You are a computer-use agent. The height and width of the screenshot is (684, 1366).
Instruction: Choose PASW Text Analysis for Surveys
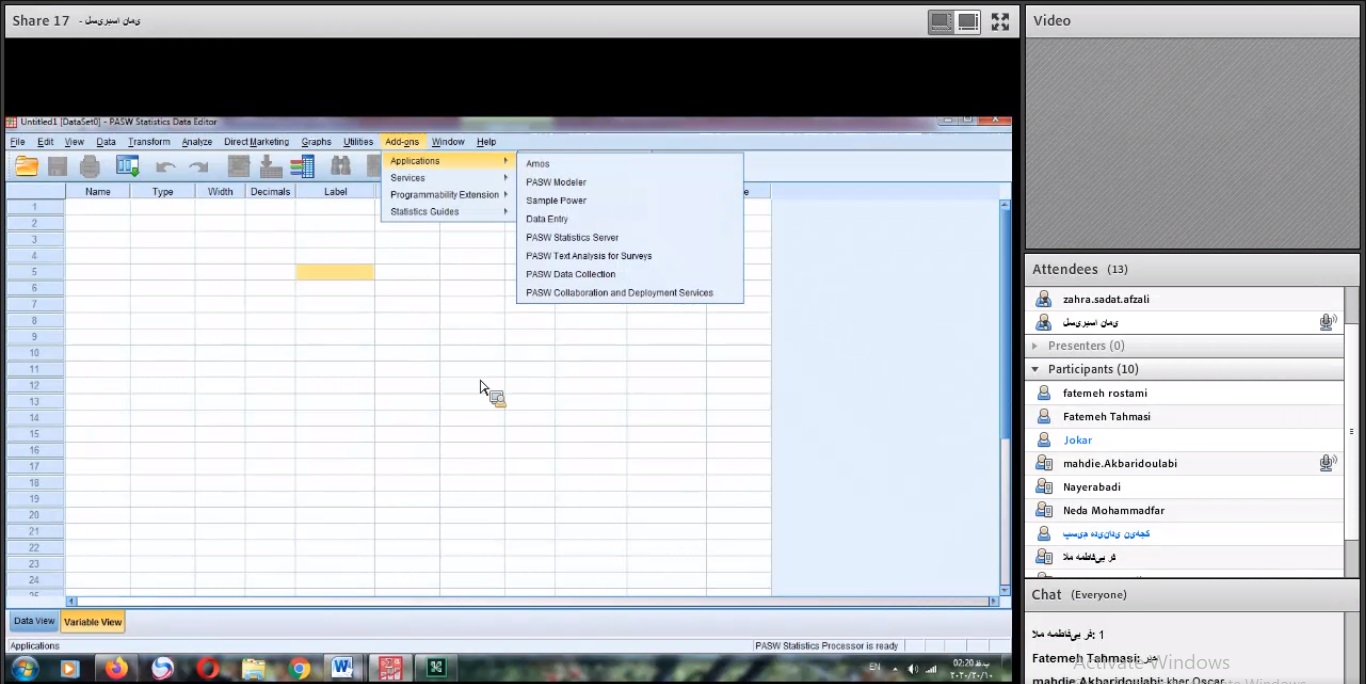(x=589, y=256)
